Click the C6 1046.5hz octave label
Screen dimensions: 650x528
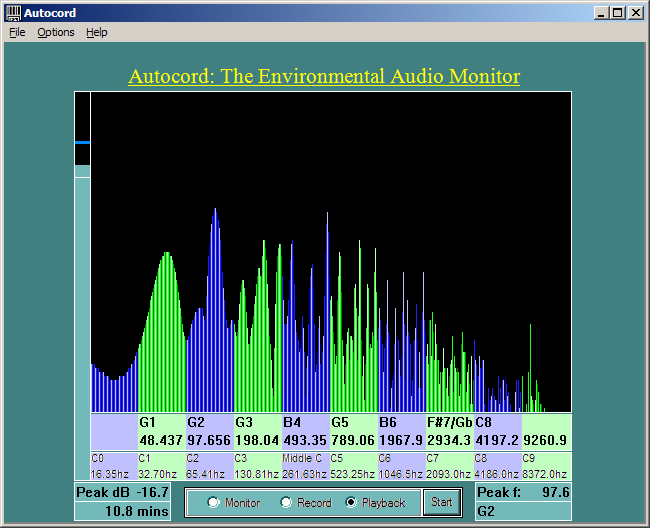(x=402, y=466)
